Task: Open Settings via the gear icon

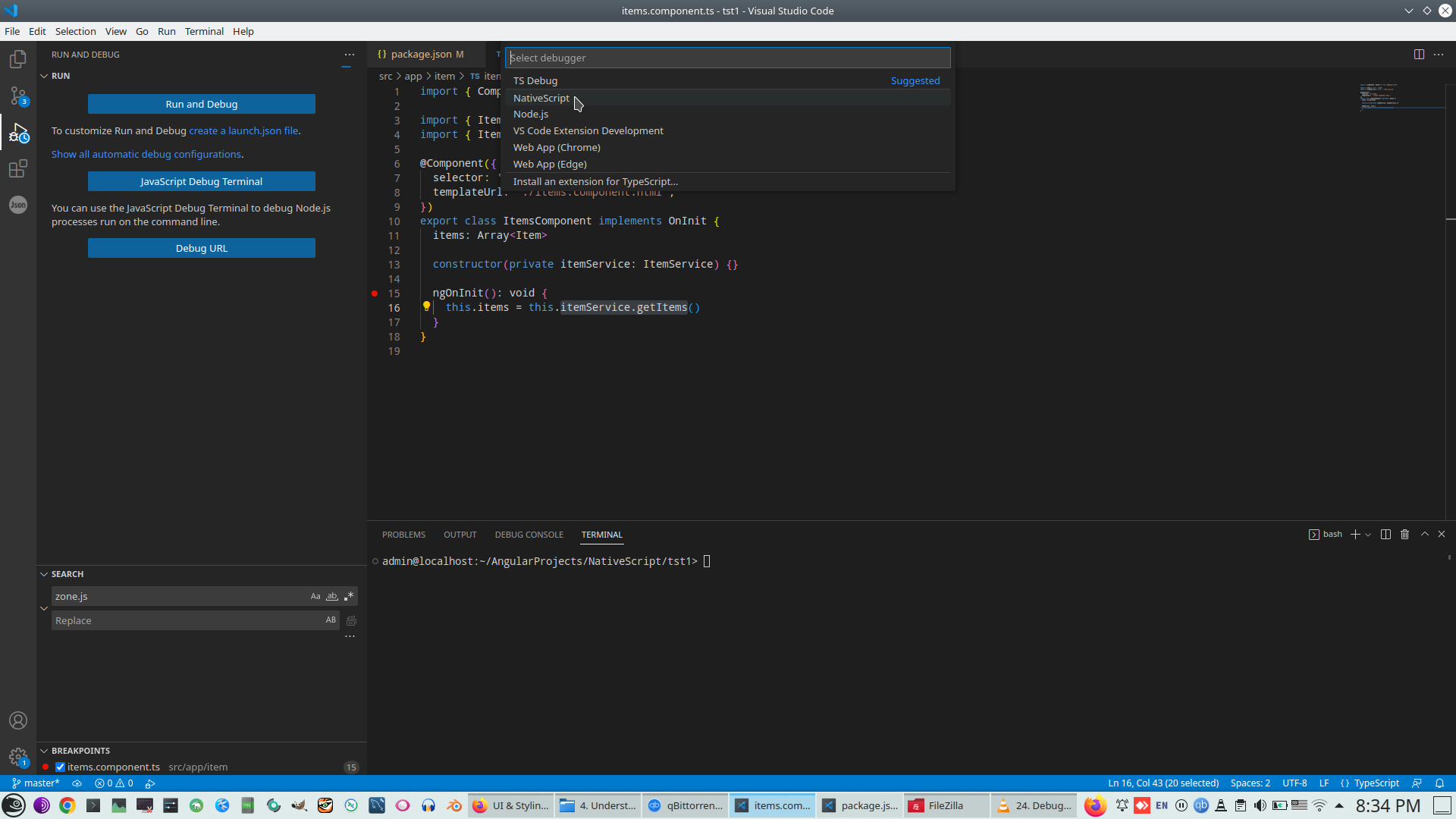Action: click(18, 757)
